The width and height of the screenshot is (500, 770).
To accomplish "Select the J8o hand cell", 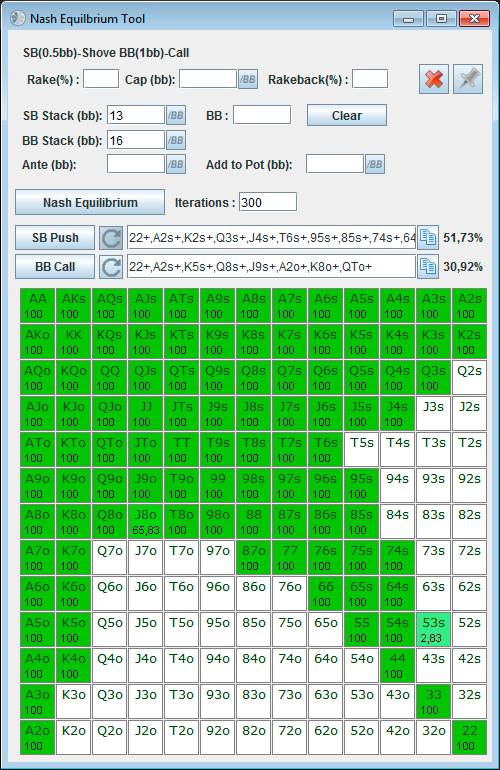I will click(x=145, y=522).
